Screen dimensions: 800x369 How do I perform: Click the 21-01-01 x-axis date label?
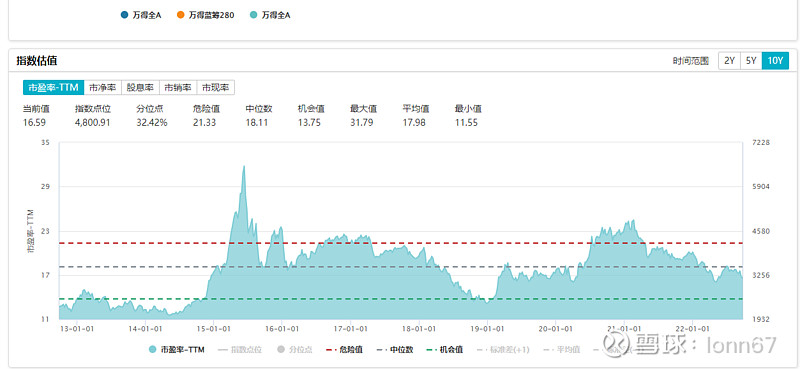(x=624, y=329)
